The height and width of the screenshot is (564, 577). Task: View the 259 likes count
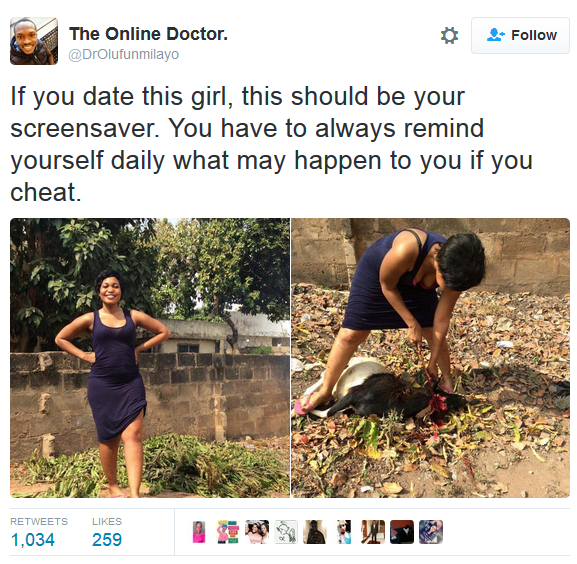107,540
